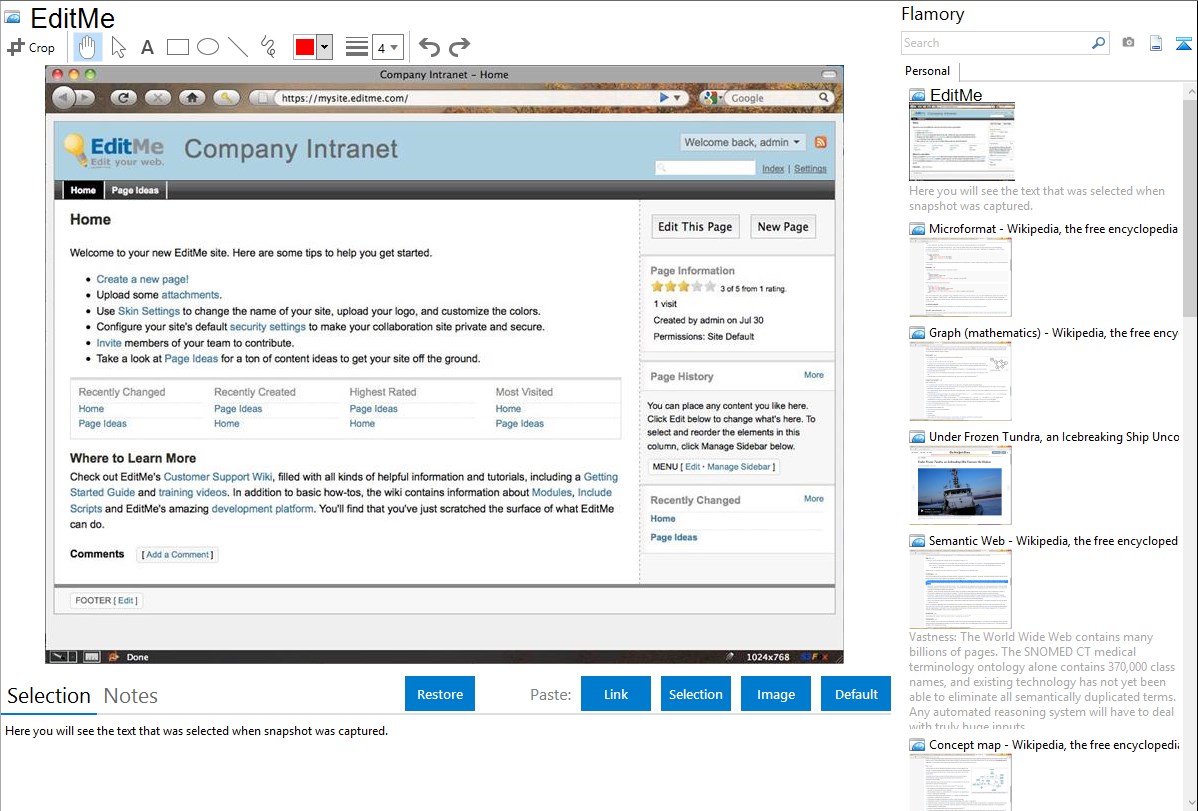Select the freehand scribble tool
Screen dimensions: 1198x811
click(268, 47)
